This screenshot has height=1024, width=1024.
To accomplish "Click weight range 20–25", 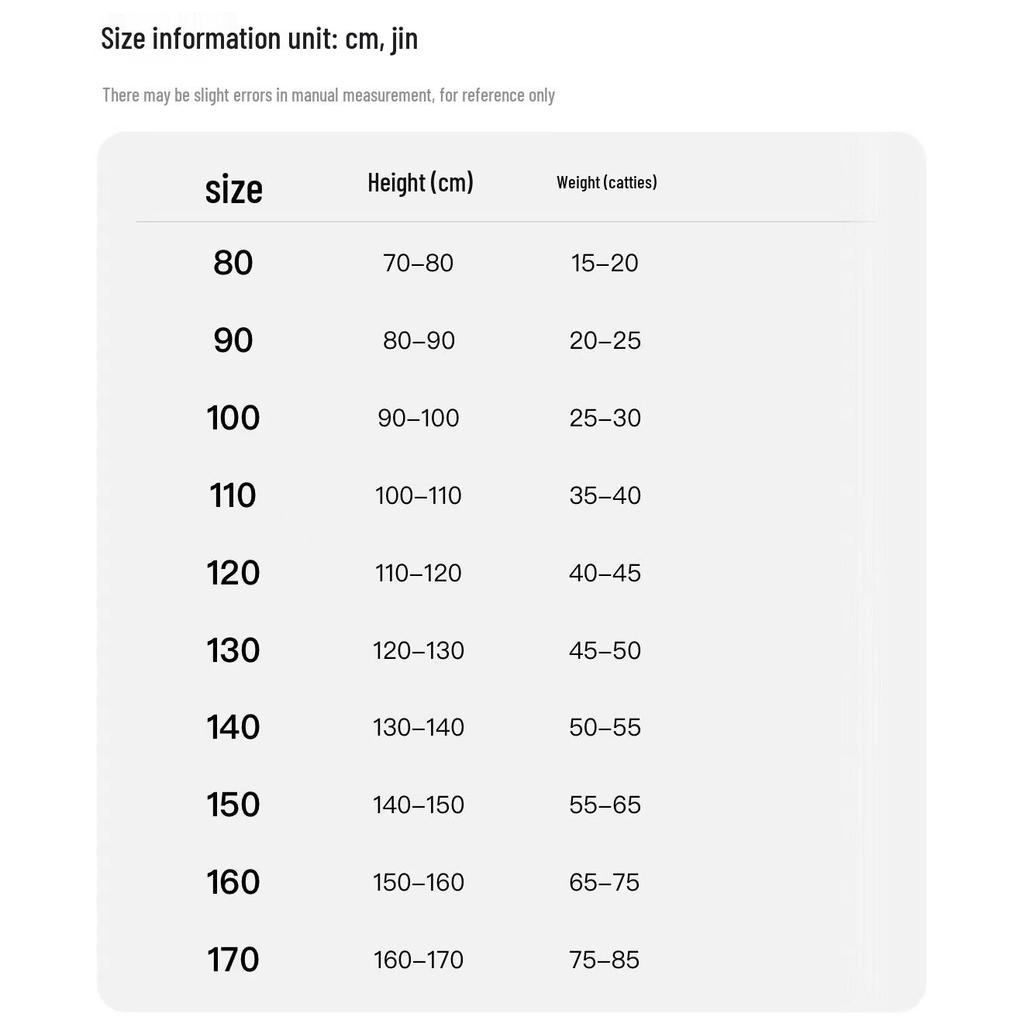I will (x=605, y=340).
